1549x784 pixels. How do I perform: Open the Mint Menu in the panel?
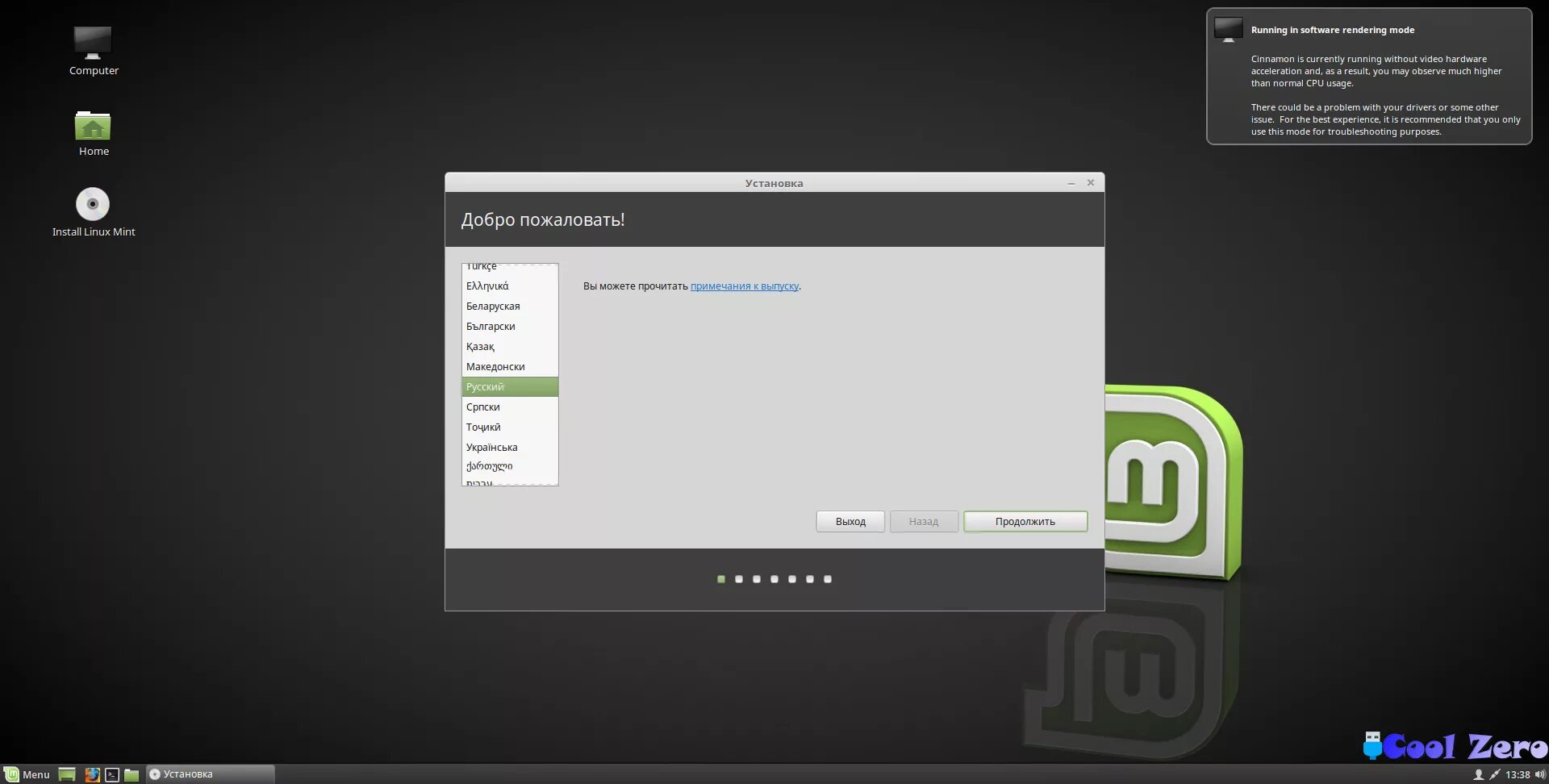click(x=27, y=774)
